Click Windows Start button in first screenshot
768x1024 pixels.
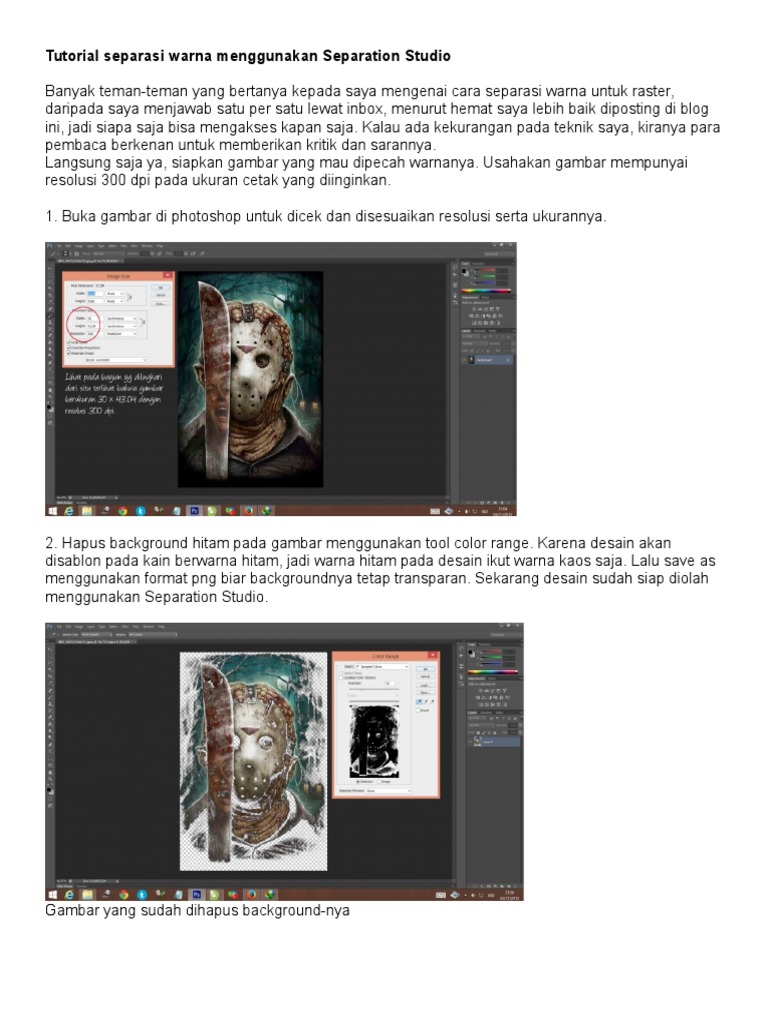pyautogui.click(x=51, y=511)
